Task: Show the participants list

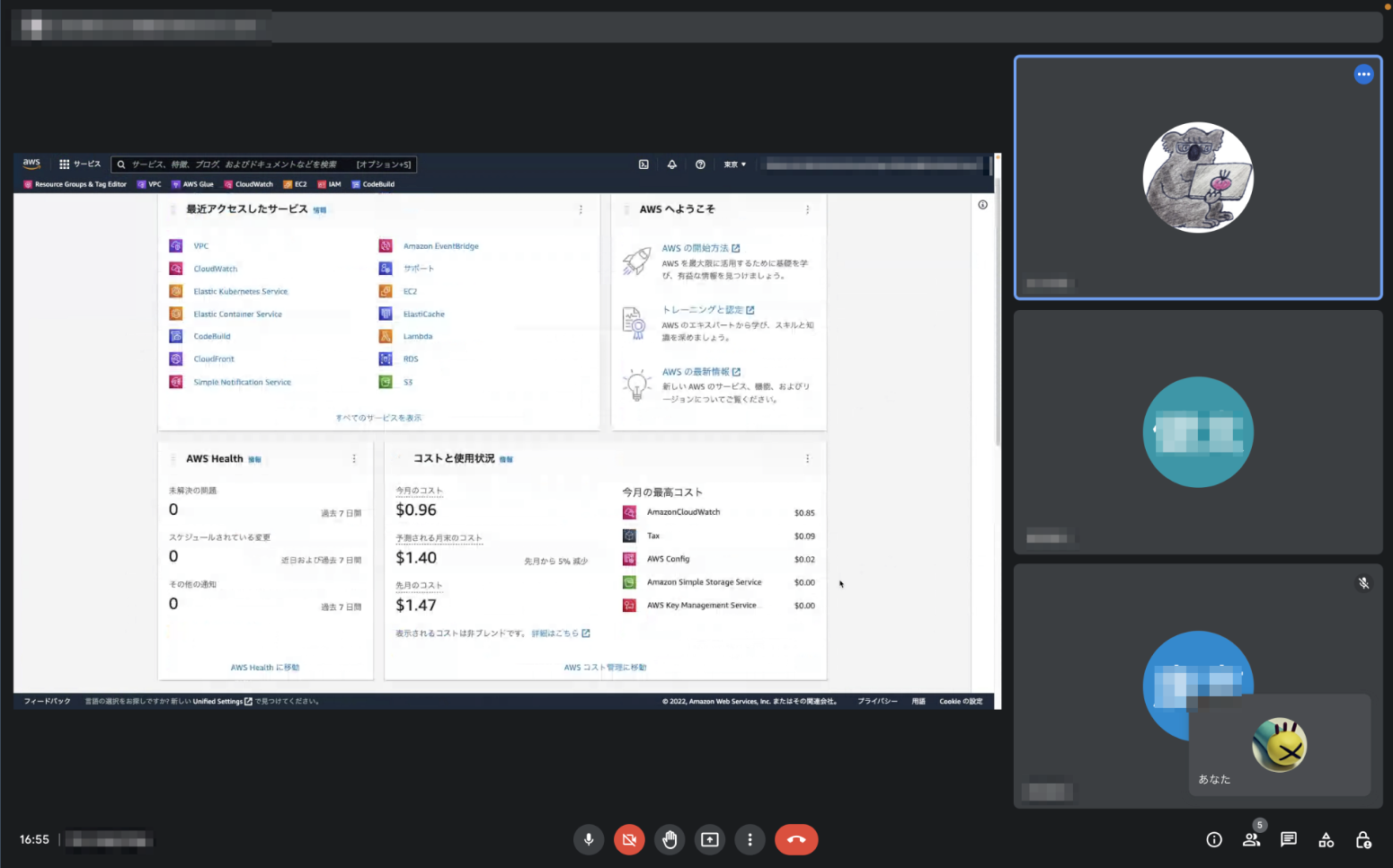Action: [x=1251, y=839]
